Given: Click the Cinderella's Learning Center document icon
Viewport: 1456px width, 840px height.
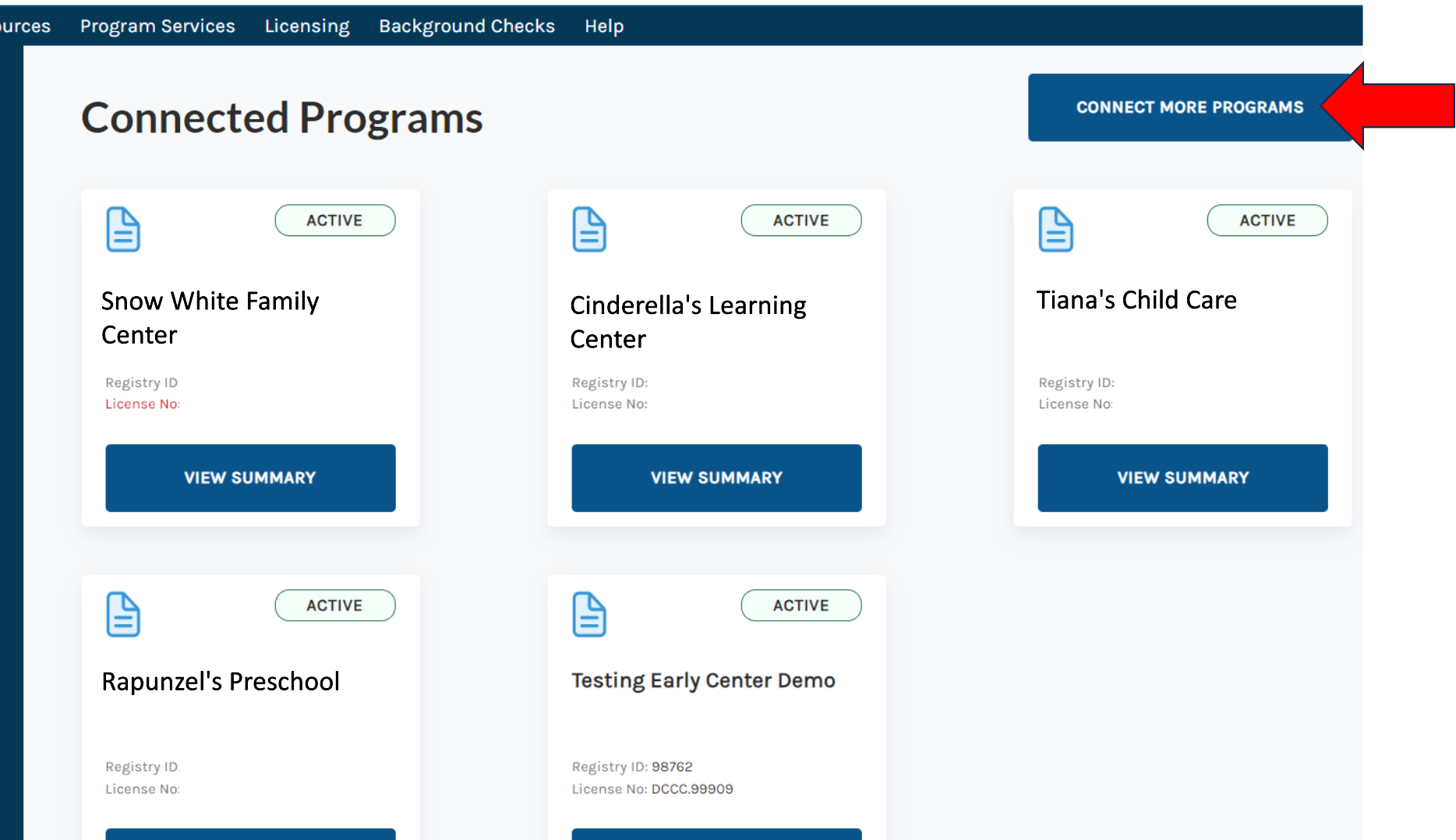Looking at the screenshot, I should [x=589, y=229].
